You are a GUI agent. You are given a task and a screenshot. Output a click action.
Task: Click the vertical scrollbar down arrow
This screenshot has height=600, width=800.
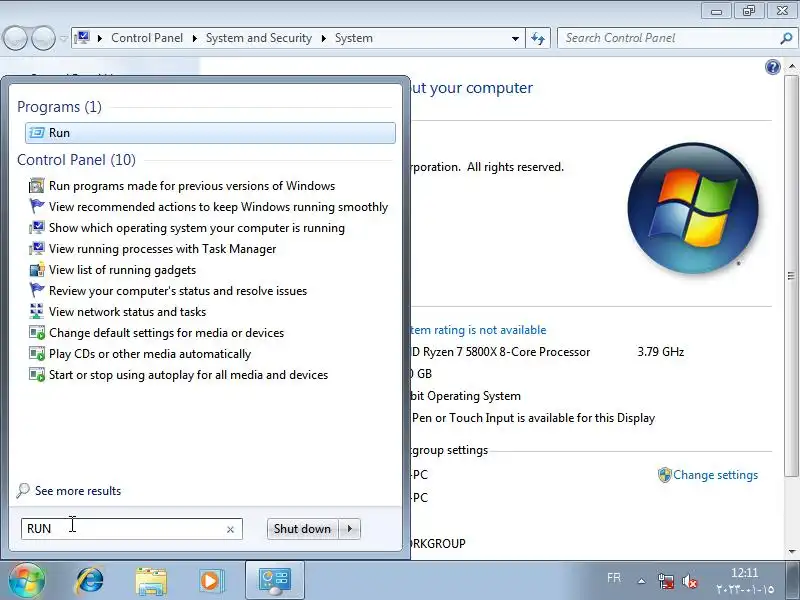click(791, 552)
